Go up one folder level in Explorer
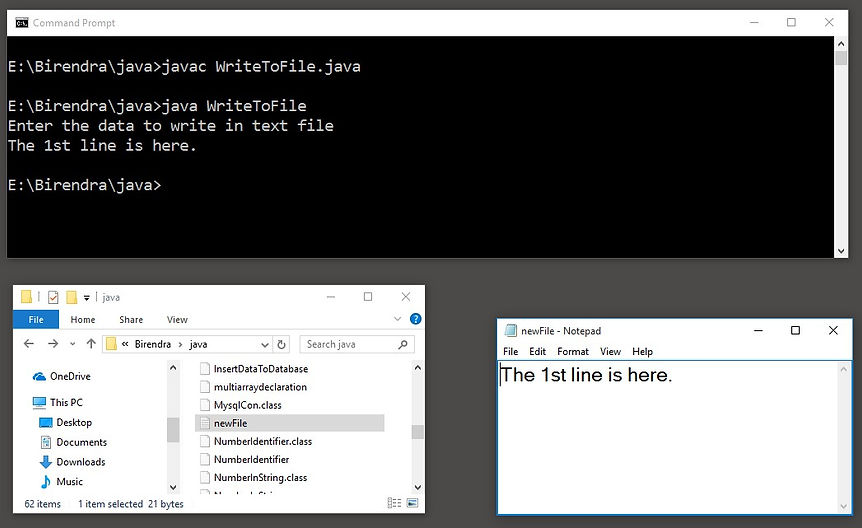This screenshot has width=862, height=528. [91, 344]
